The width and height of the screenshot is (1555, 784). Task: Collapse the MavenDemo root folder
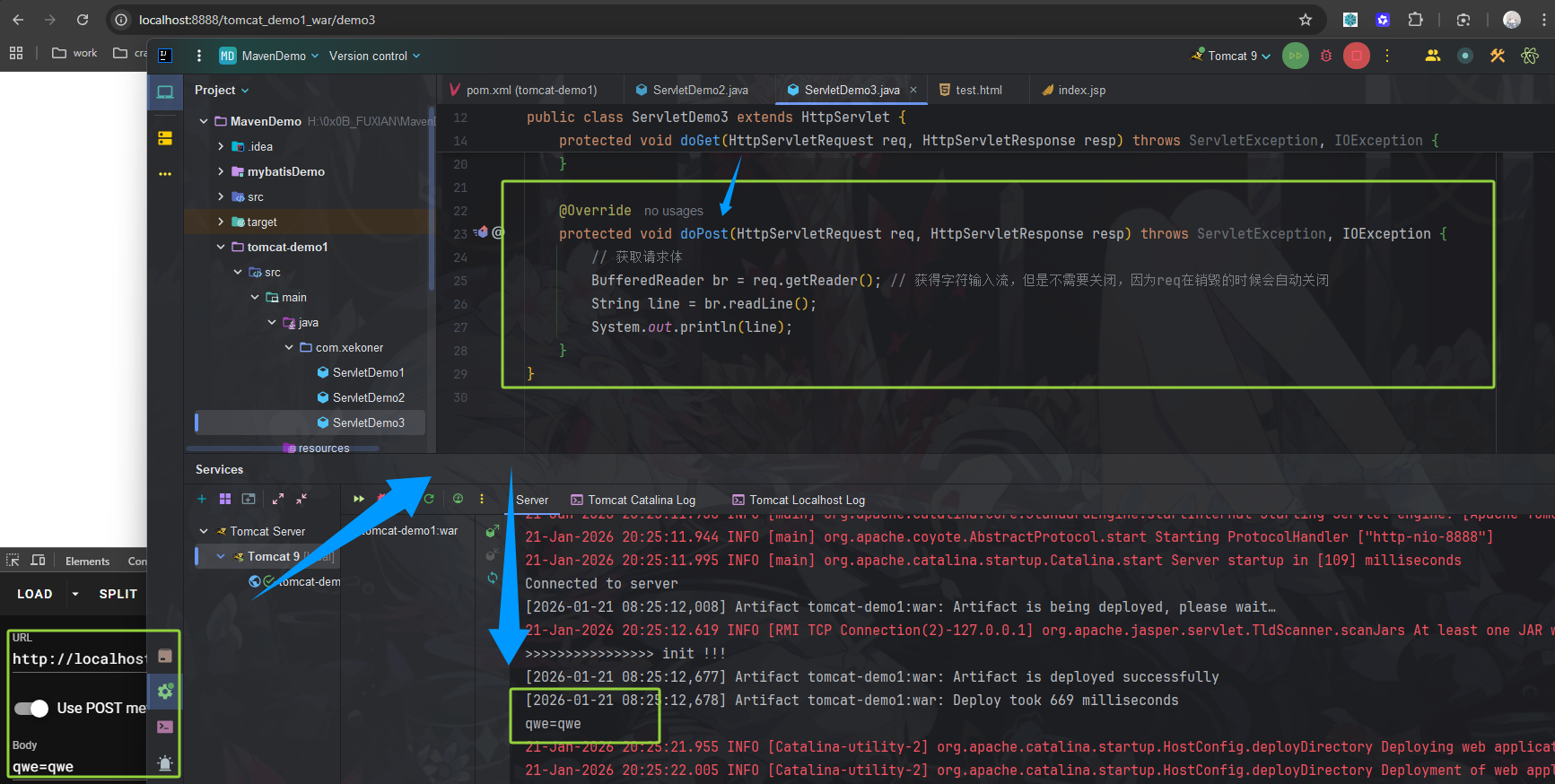pos(205,121)
